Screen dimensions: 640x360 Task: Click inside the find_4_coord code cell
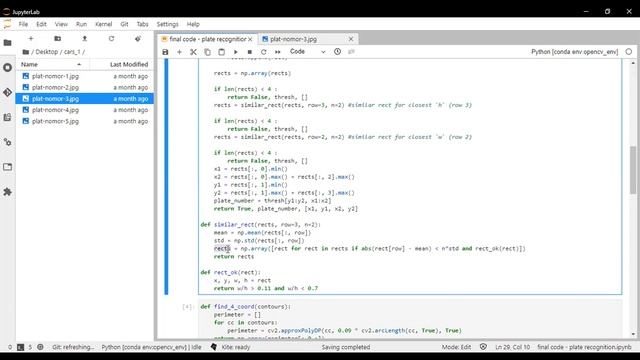[x=410, y=320]
